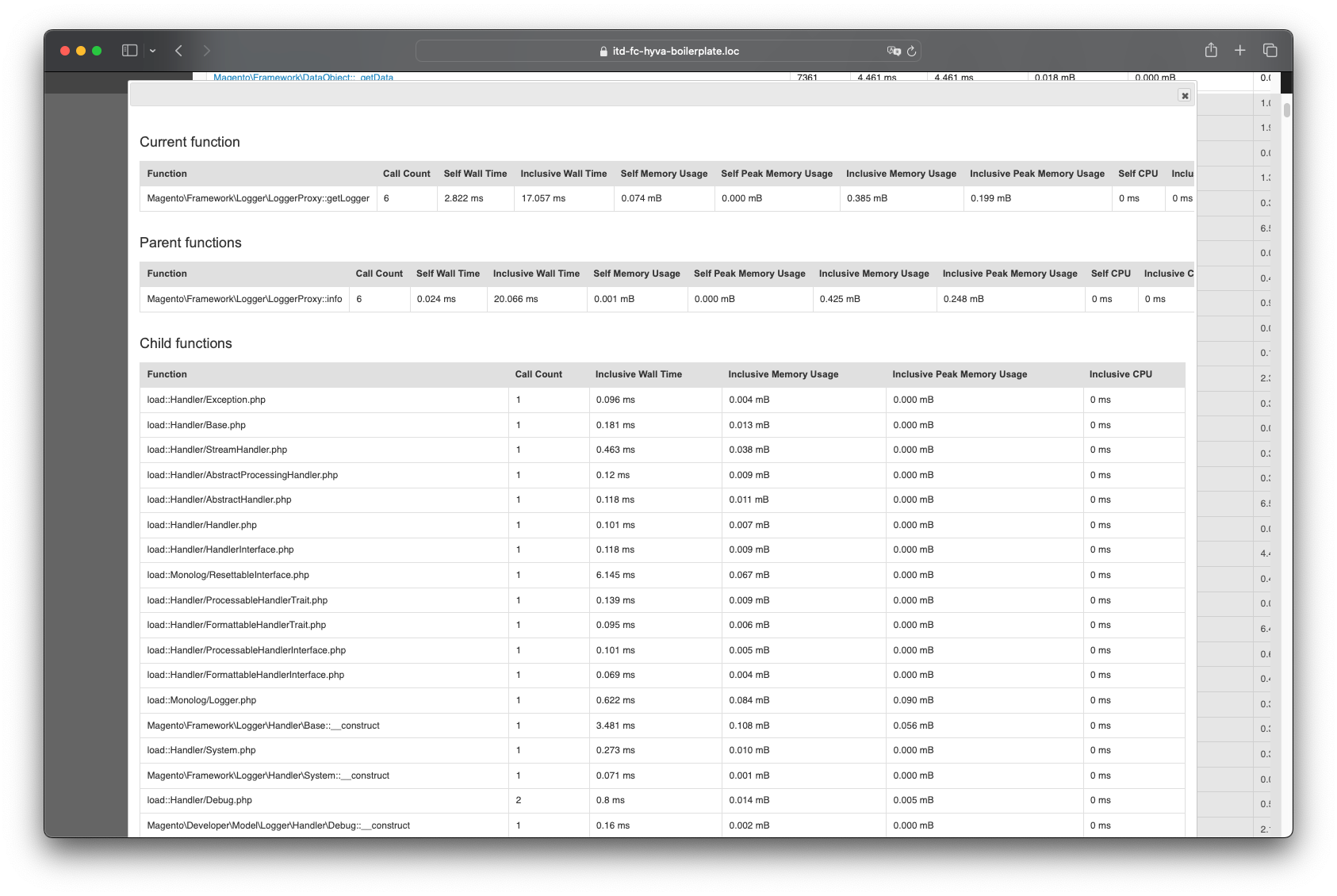Click the Child functions heading

pyautogui.click(x=186, y=343)
